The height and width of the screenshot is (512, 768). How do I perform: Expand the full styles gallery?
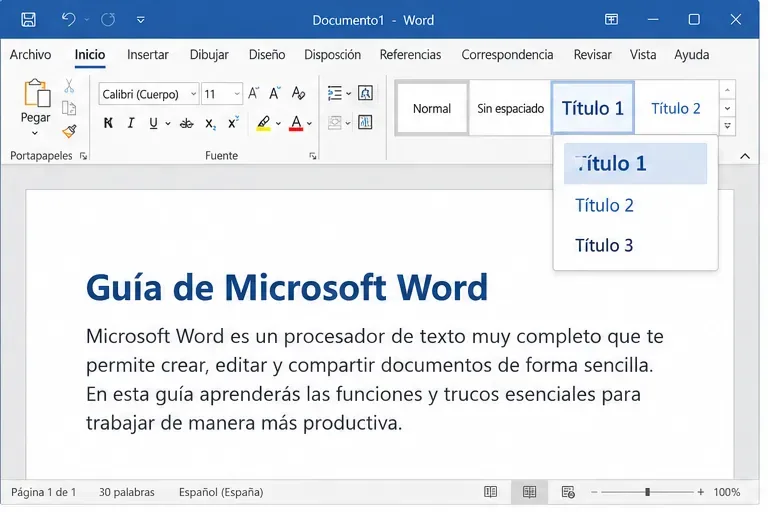click(x=727, y=126)
